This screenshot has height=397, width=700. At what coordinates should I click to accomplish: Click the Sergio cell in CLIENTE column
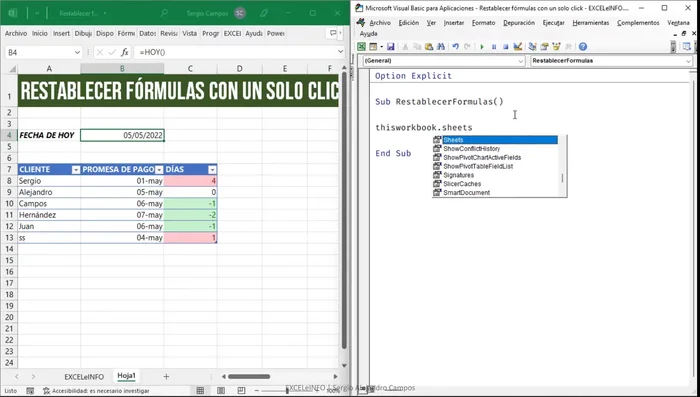point(49,181)
